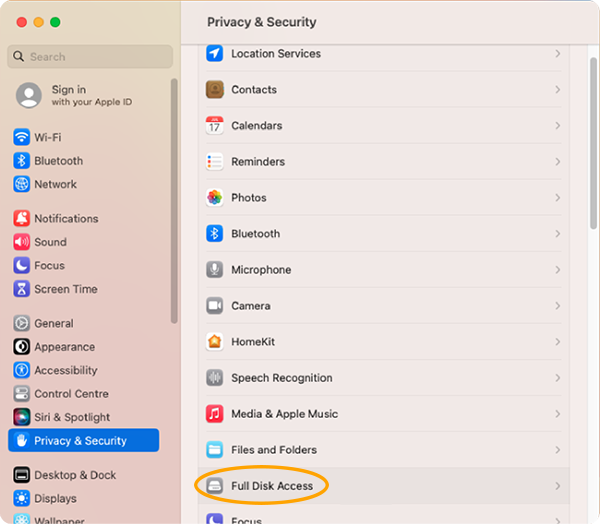Click the Full Disk Access drive icon
Viewport: 600px width, 524px height.
point(214,486)
